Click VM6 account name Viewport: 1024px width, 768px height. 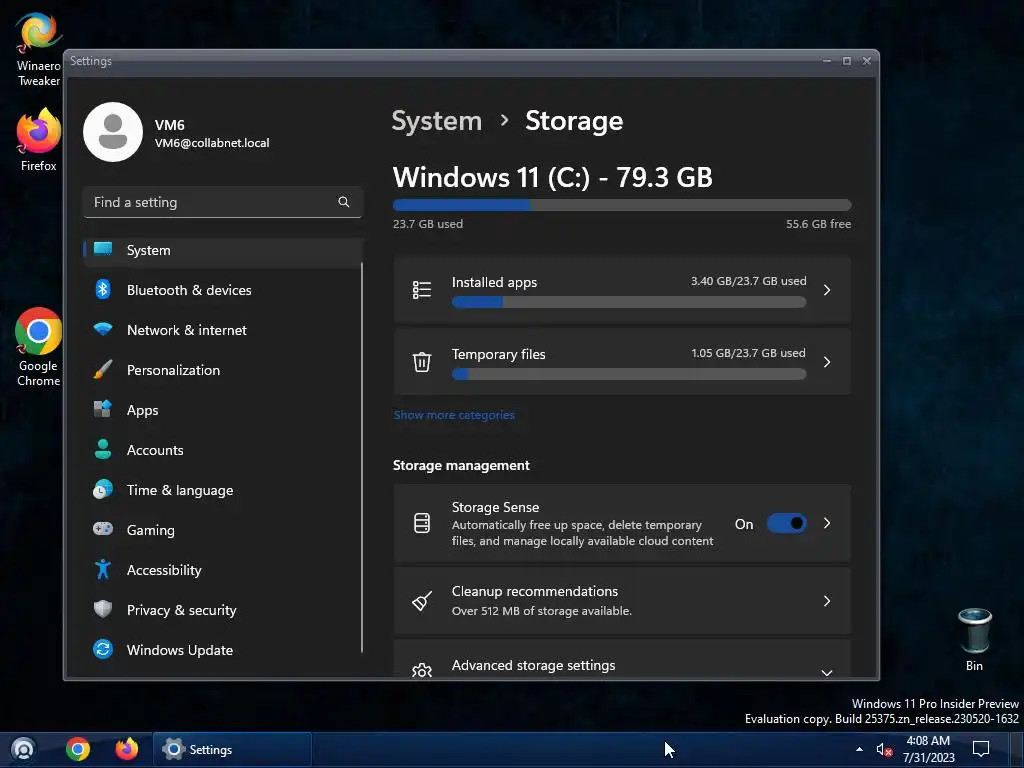170,125
